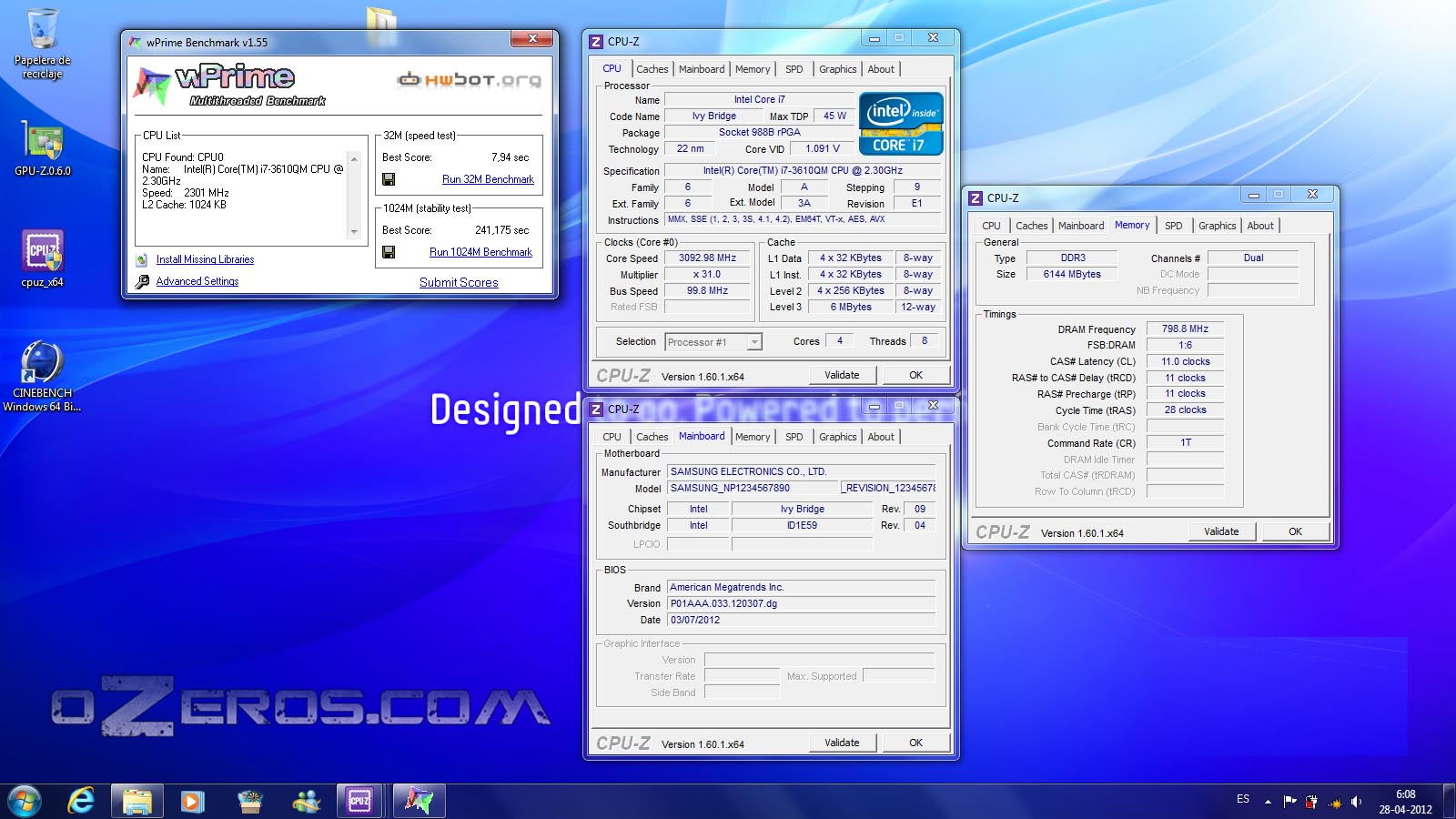Select Memory tab in the Mainboard CPU-Z window

pyautogui.click(x=753, y=437)
